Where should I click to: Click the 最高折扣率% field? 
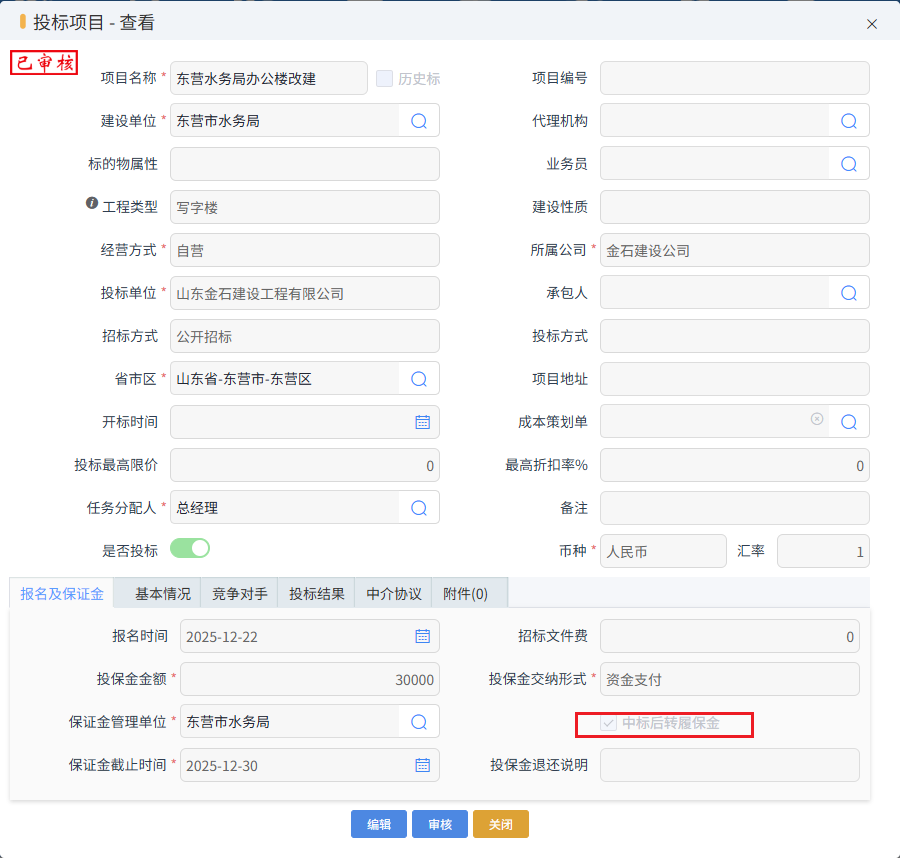point(735,465)
